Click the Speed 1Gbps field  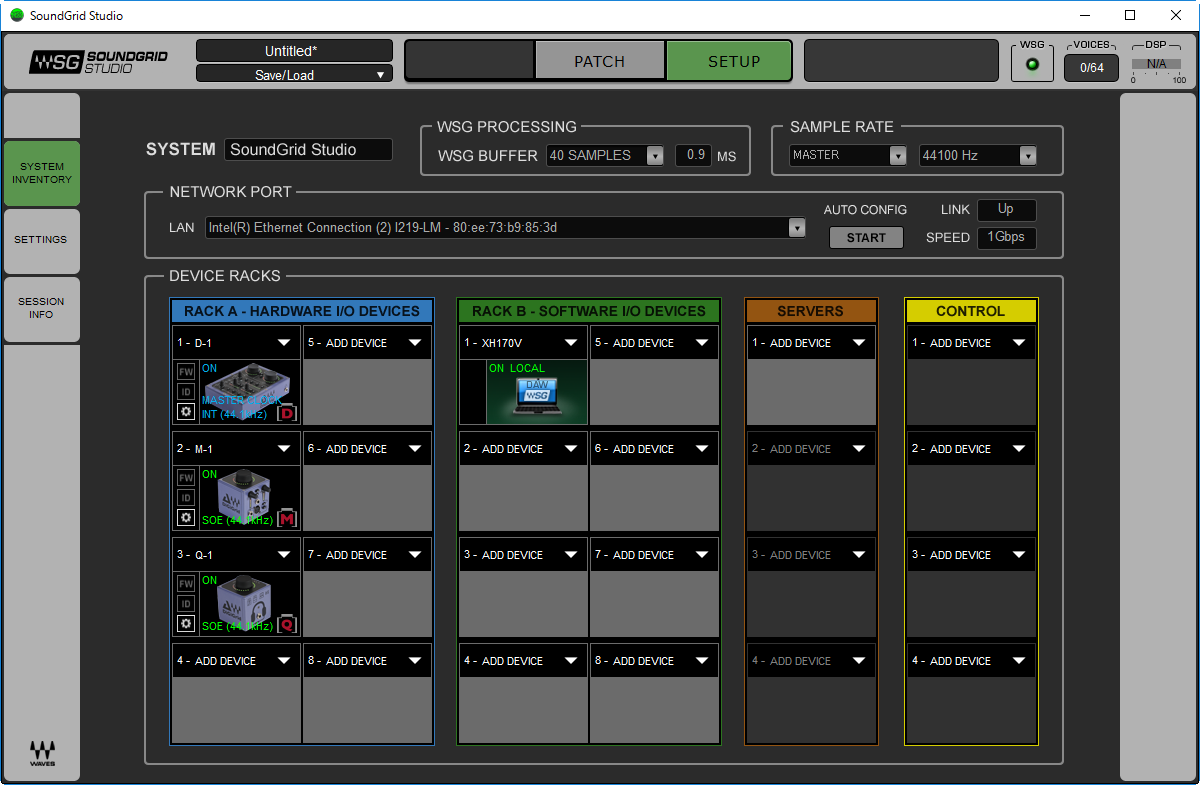point(1006,238)
